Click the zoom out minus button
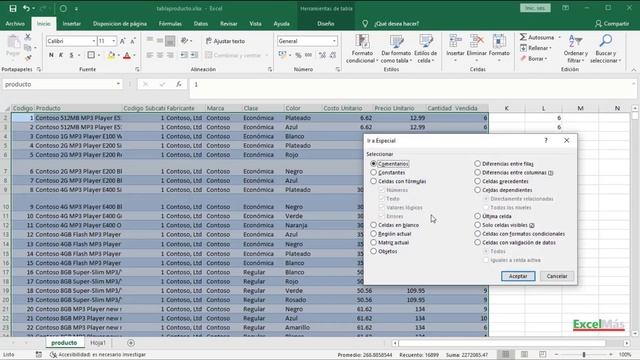Screen dimensions: 640x360 click(x=556, y=354)
